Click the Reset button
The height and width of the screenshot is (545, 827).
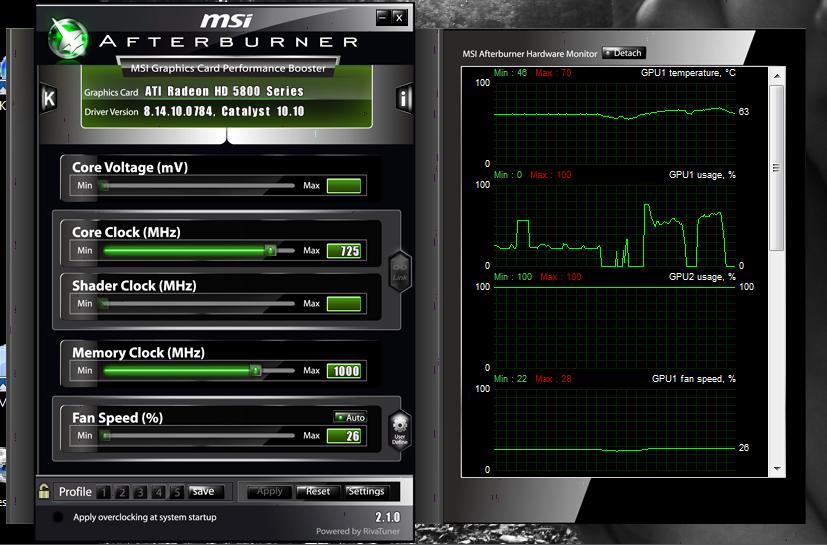click(x=317, y=492)
